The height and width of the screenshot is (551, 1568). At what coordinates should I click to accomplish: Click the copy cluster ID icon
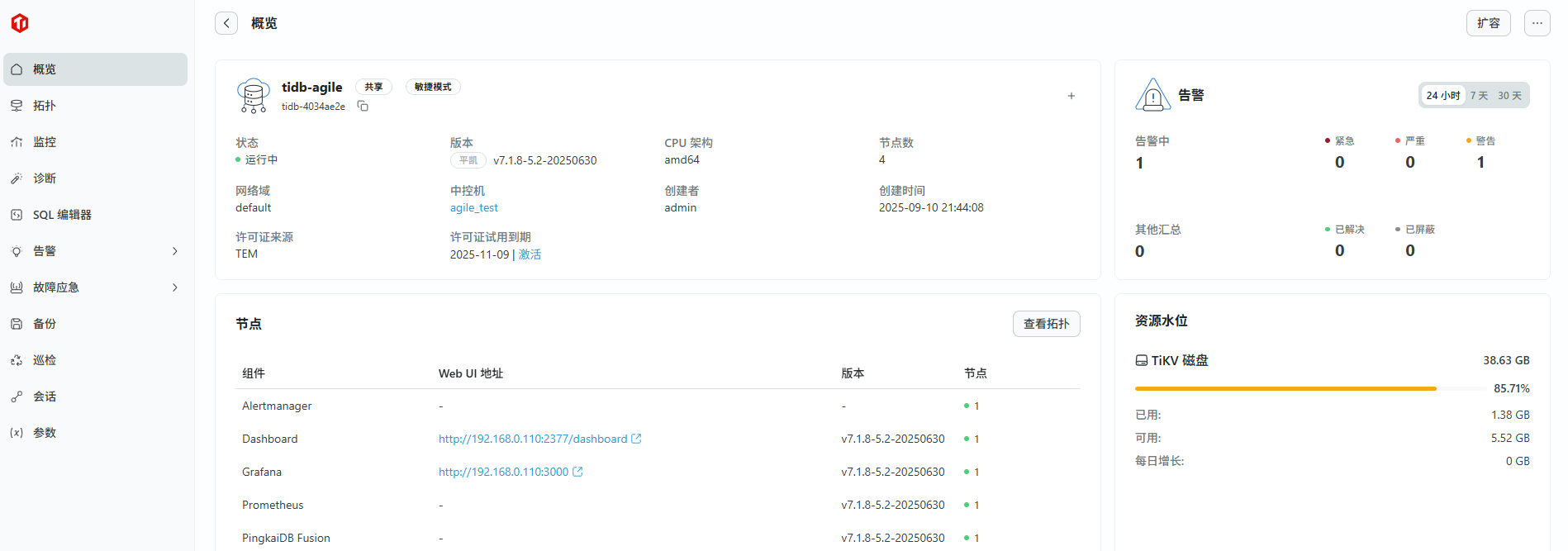coord(363,106)
